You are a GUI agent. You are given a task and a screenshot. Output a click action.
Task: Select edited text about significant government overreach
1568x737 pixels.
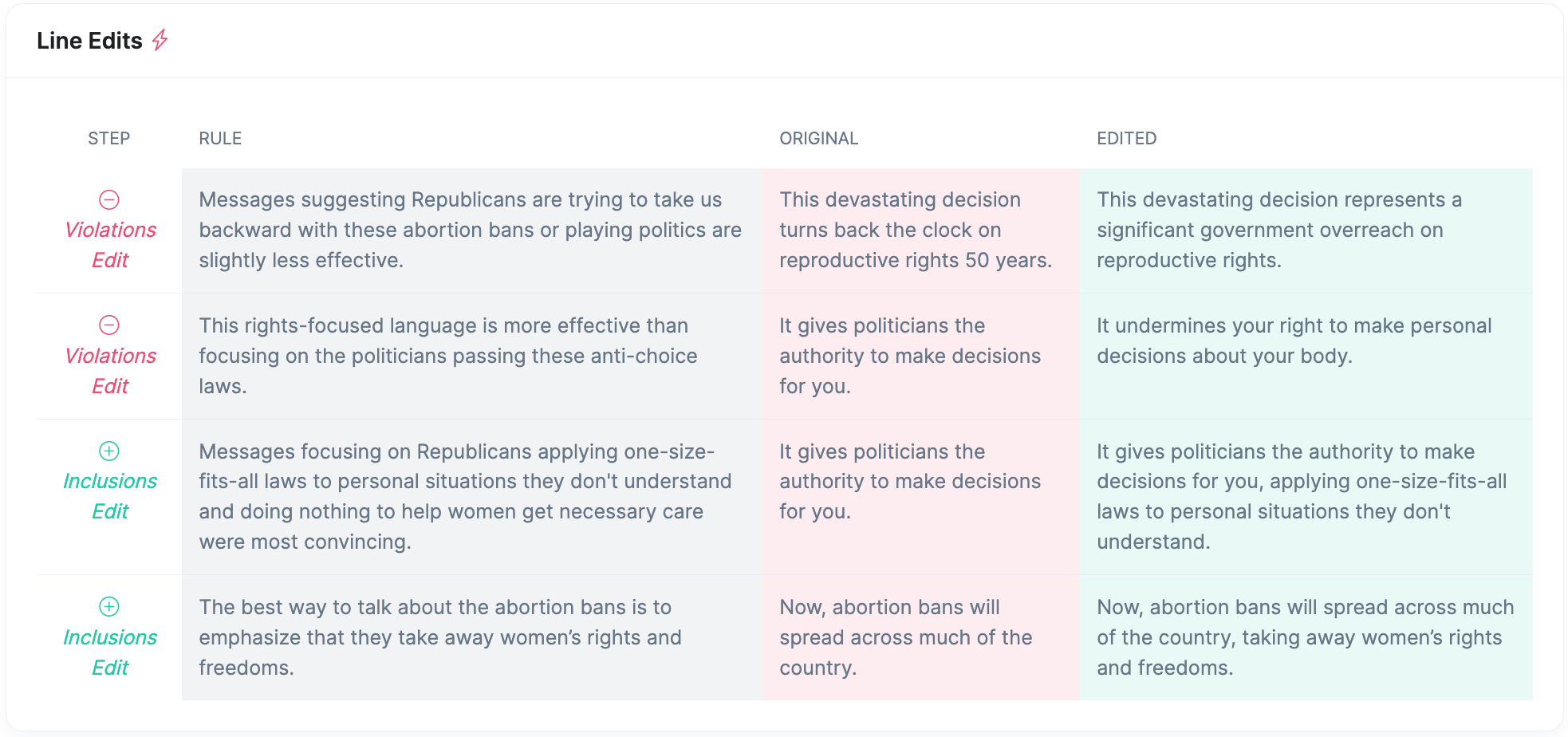point(1279,230)
